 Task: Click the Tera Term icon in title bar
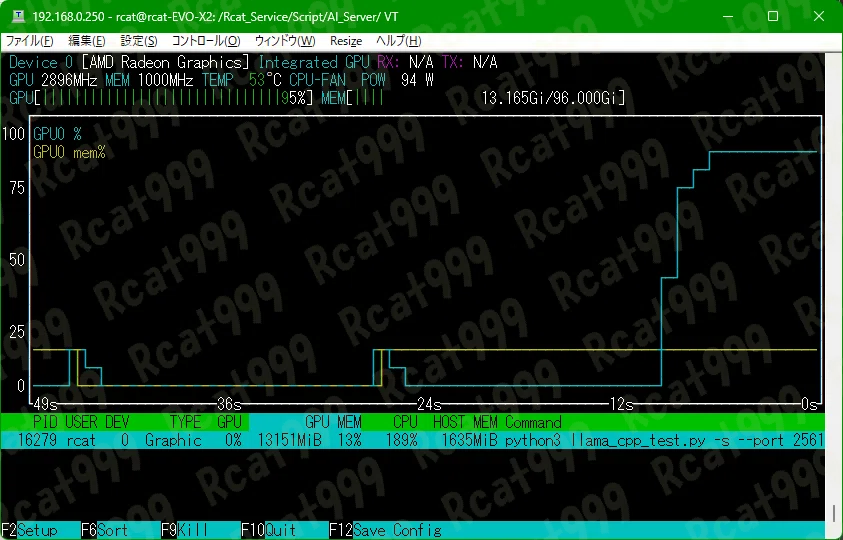coord(18,16)
